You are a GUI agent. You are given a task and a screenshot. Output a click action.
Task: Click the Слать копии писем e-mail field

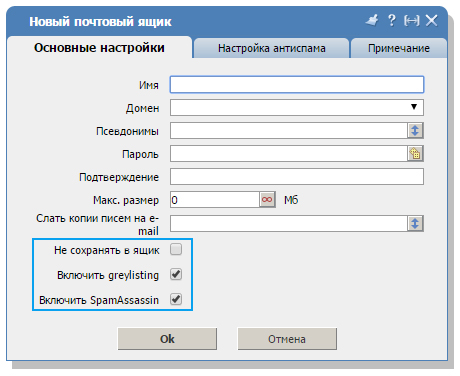pyautogui.click(x=289, y=223)
